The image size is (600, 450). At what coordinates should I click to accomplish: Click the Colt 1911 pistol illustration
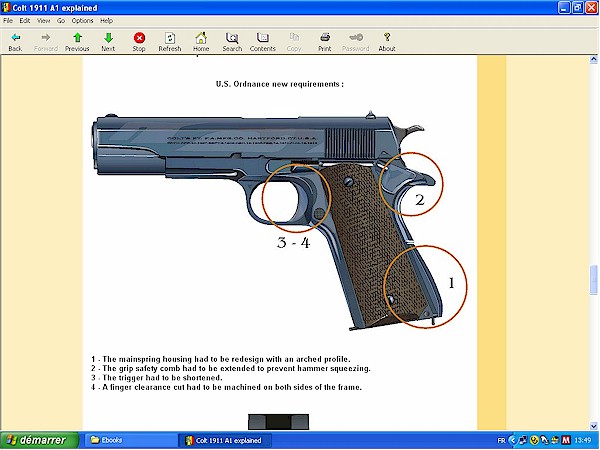click(279, 220)
